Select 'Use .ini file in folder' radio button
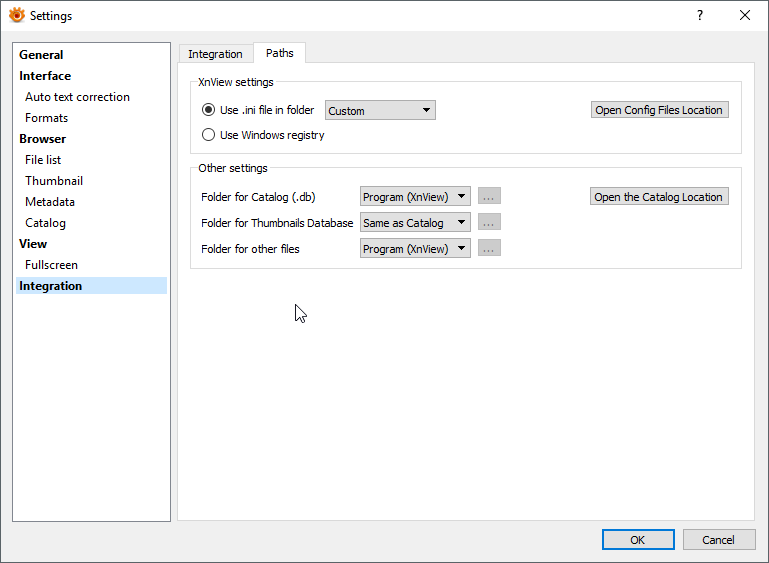The height and width of the screenshot is (563, 769). (208, 110)
